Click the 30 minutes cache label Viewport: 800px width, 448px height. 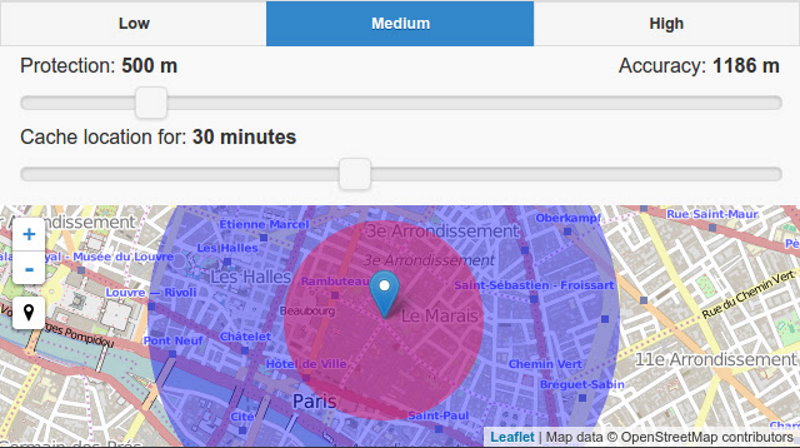[x=244, y=137]
